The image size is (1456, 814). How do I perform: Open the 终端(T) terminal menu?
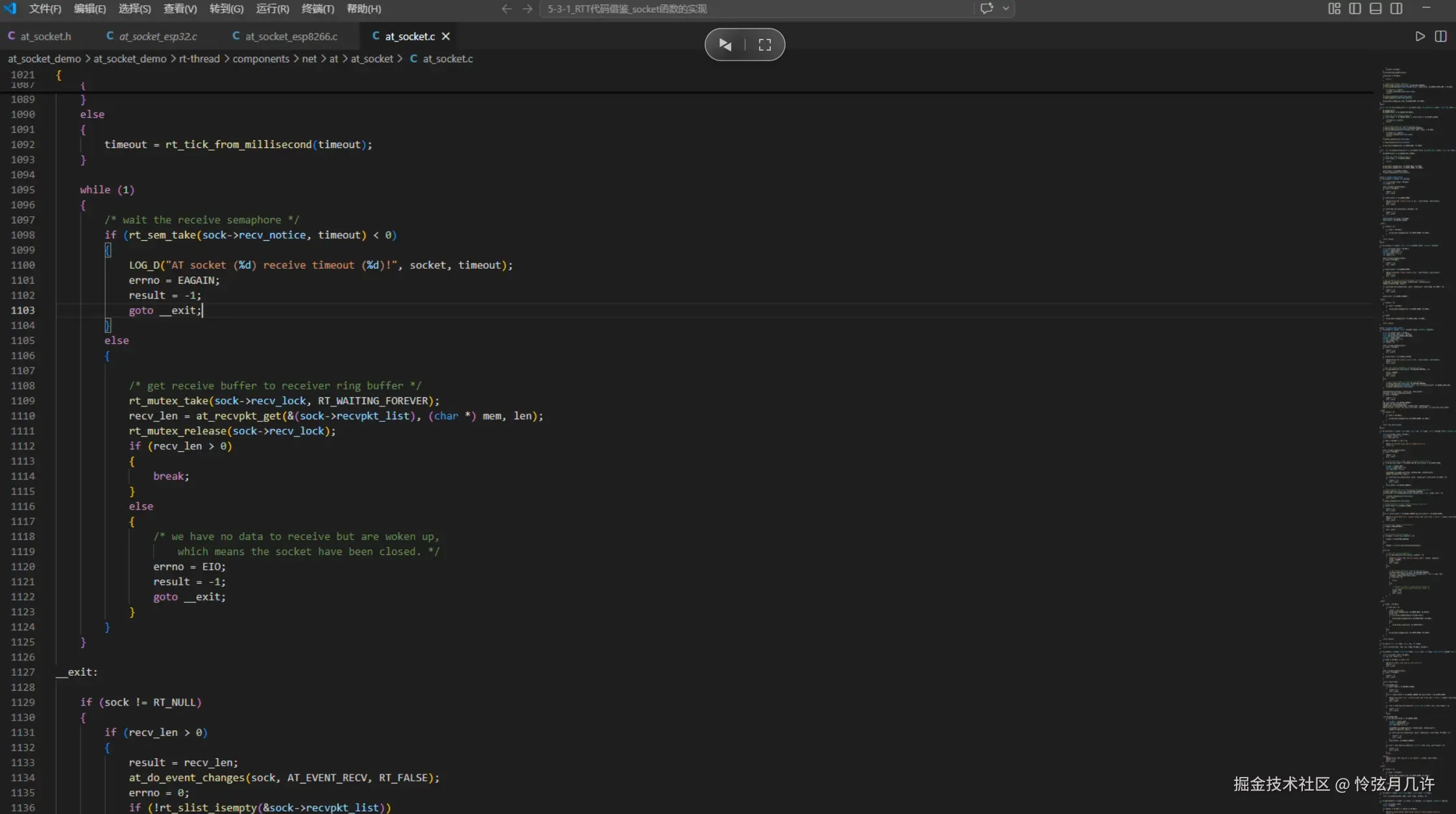pyautogui.click(x=318, y=9)
